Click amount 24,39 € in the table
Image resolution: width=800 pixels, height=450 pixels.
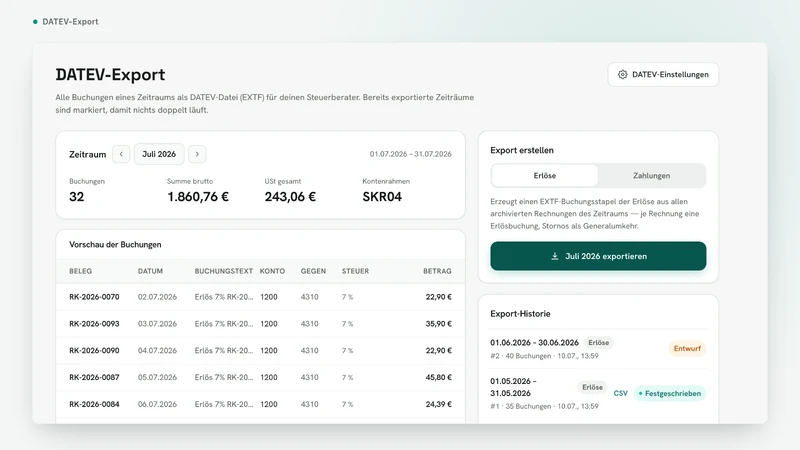click(x=439, y=404)
